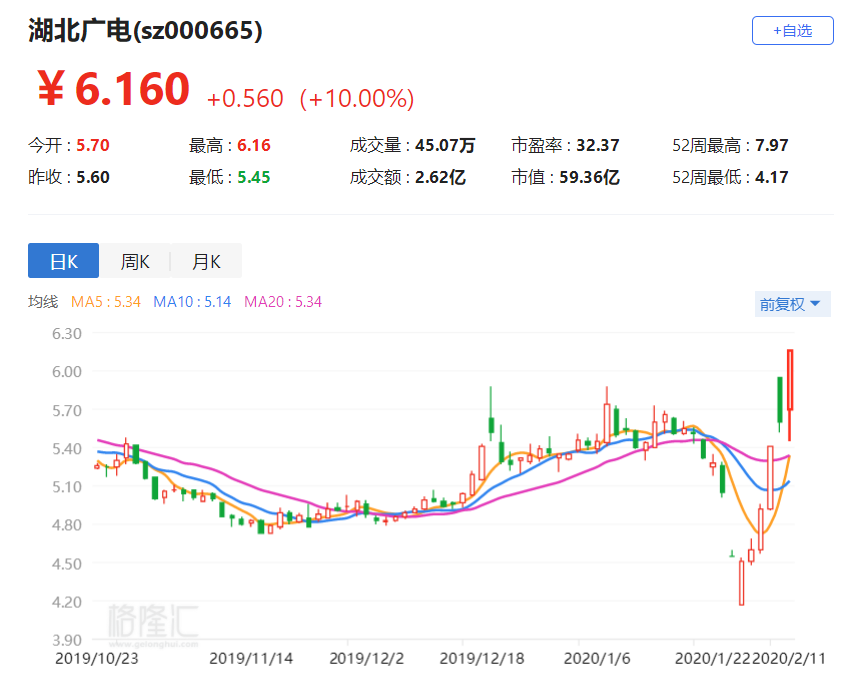
Task: Switch to the 月K monthly chart tab
Action: pos(206,261)
